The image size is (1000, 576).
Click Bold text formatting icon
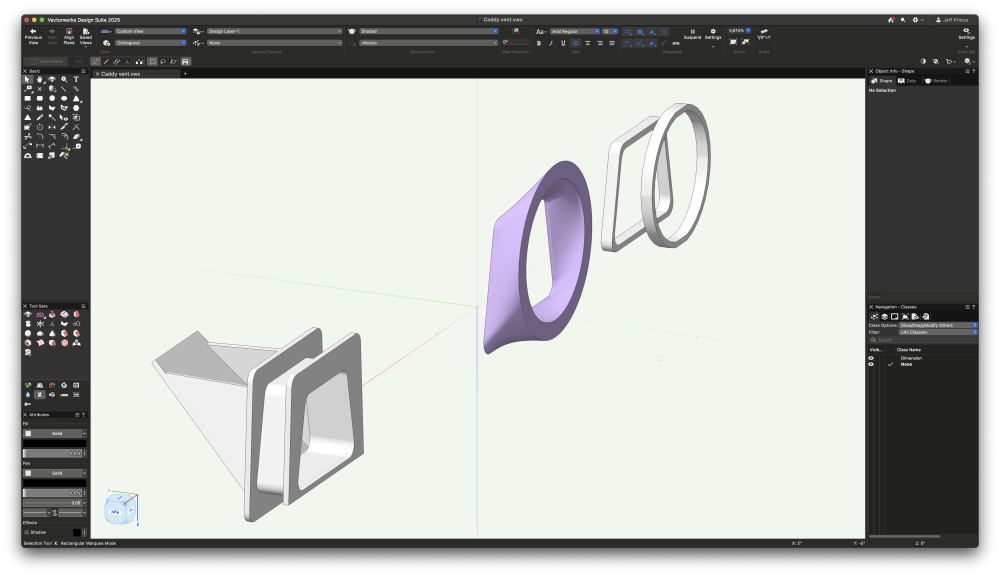pyautogui.click(x=539, y=43)
